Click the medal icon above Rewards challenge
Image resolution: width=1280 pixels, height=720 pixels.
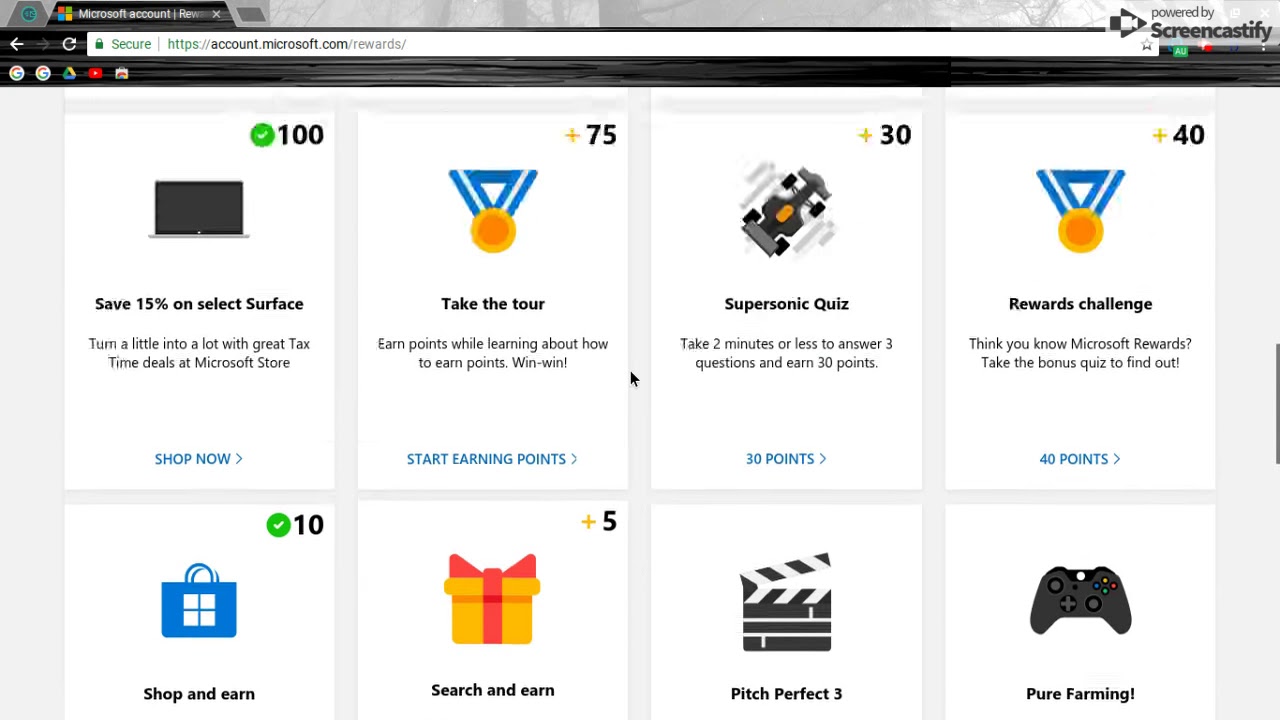click(1080, 210)
